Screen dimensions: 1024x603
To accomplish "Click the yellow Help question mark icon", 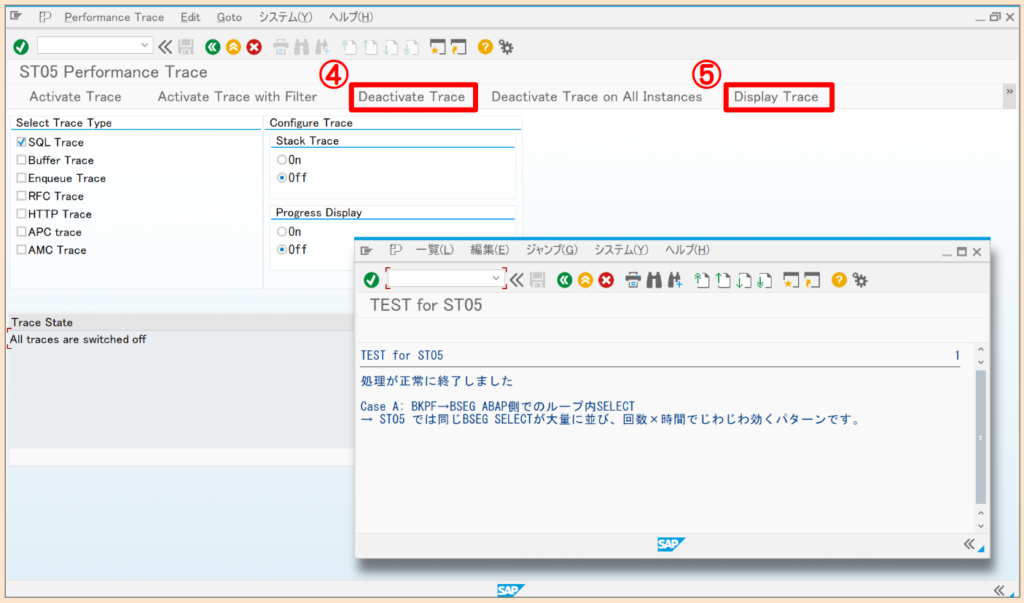I will point(485,45).
